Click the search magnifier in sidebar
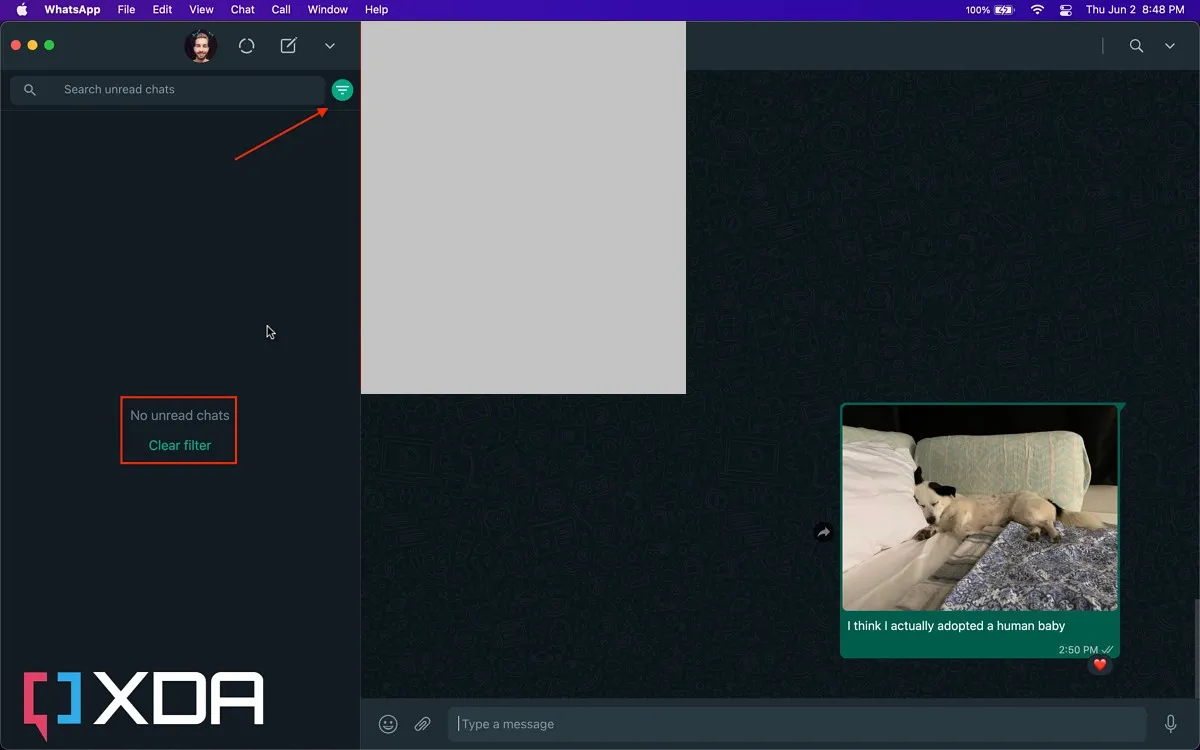1200x750 pixels. coord(30,90)
